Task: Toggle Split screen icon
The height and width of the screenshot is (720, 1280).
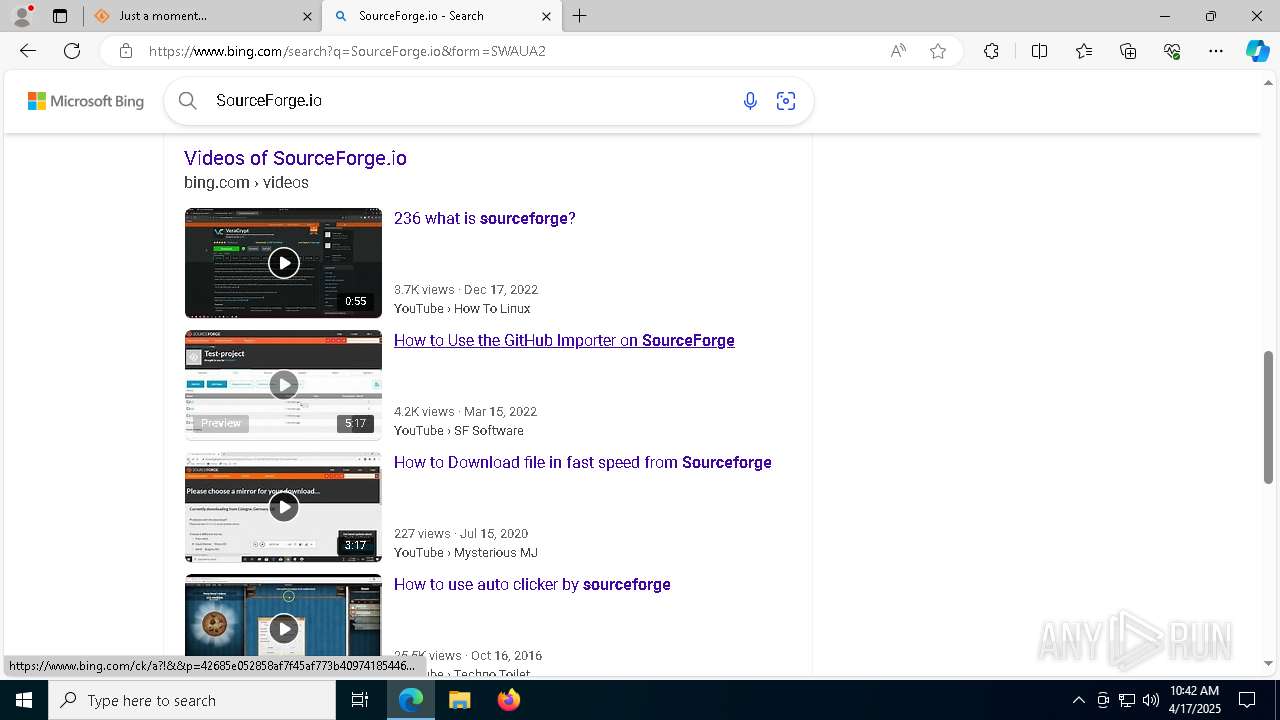Action: [x=1039, y=51]
